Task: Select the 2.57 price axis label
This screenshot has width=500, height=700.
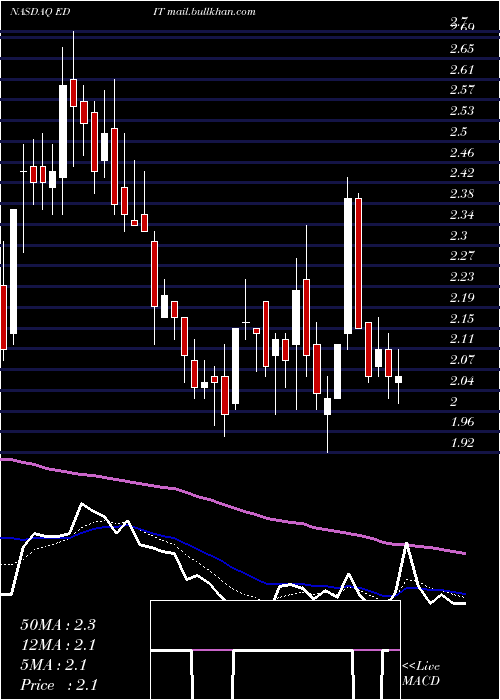Action: point(462,90)
